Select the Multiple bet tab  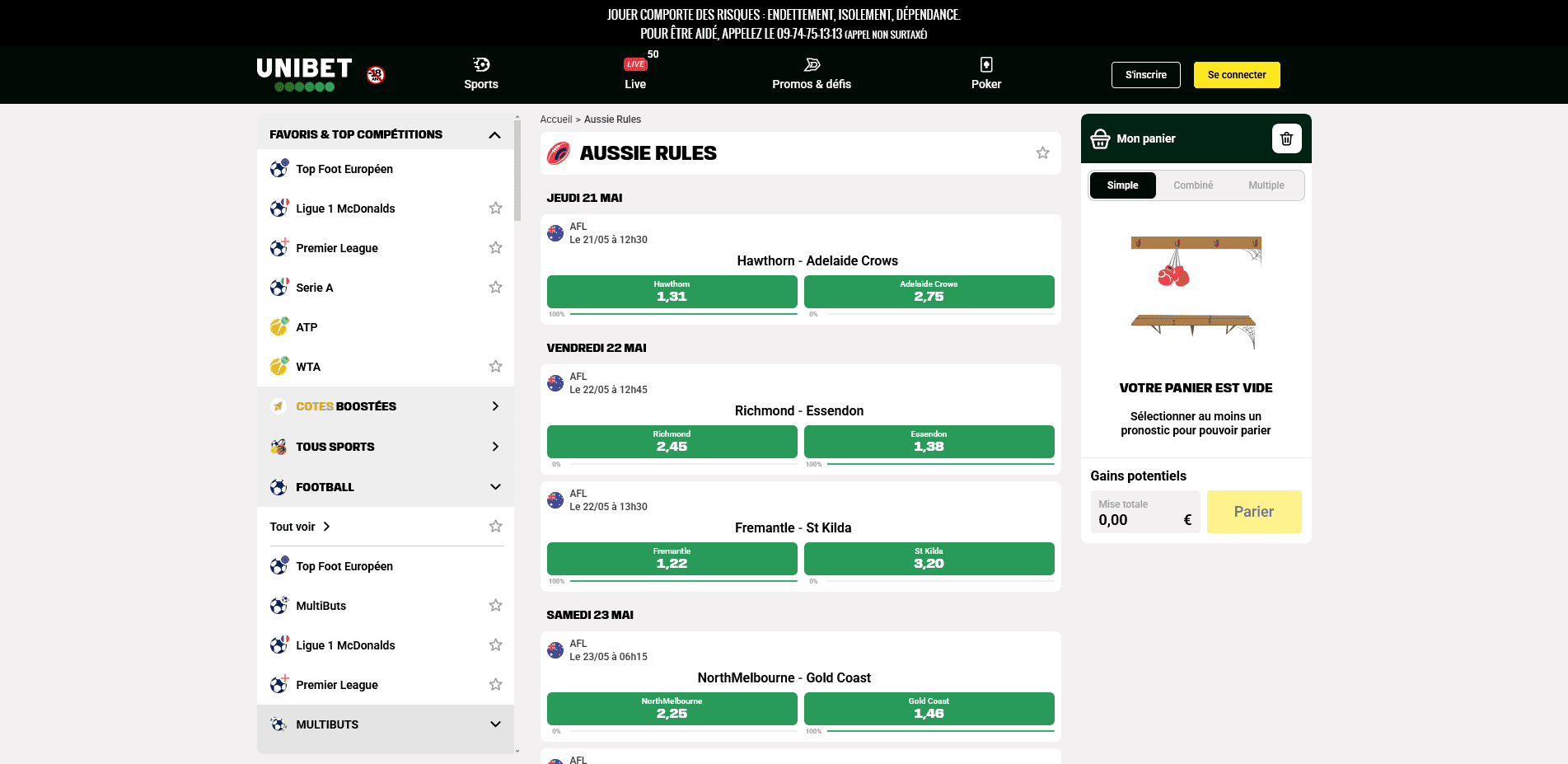click(x=1266, y=185)
